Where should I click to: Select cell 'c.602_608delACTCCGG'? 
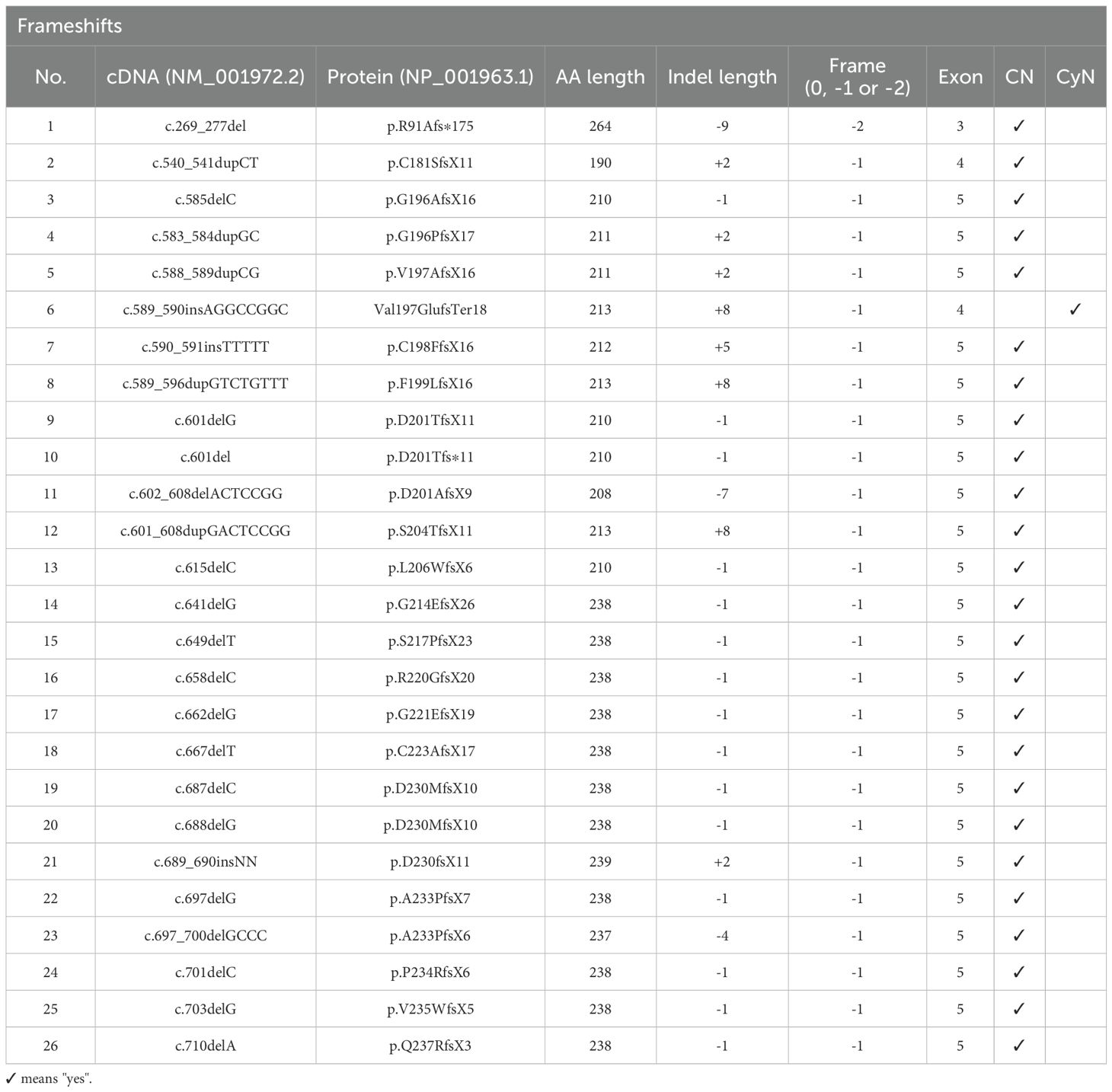tap(206, 494)
